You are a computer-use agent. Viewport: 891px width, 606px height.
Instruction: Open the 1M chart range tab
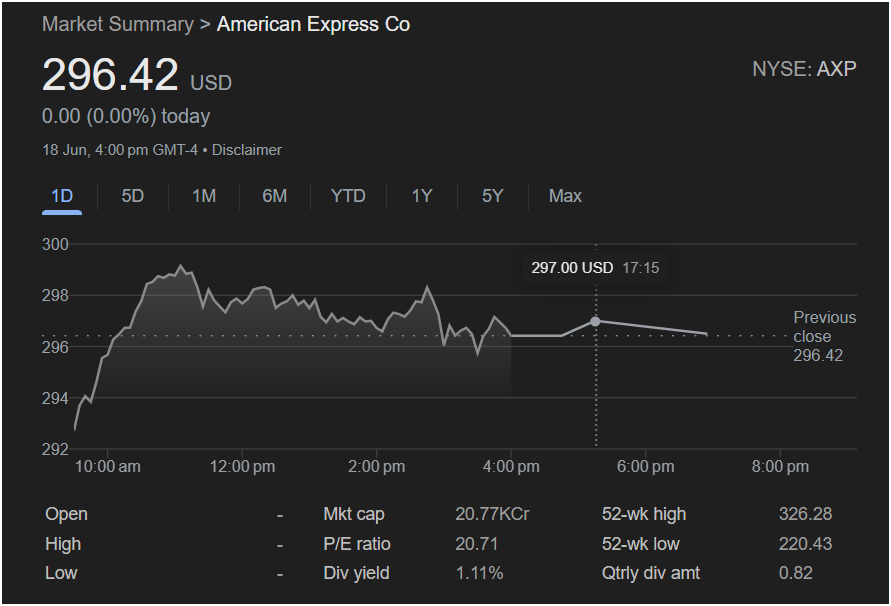(x=204, y=196)
